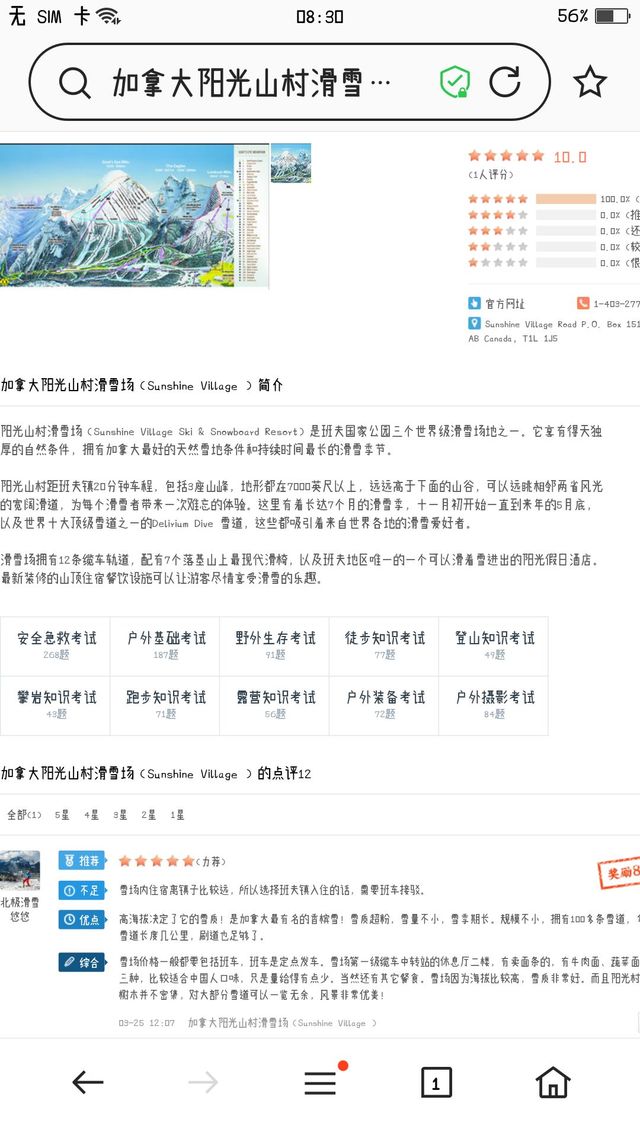
Task: Select the small mountain thumbnail image
Action: (x=291, y=163)
